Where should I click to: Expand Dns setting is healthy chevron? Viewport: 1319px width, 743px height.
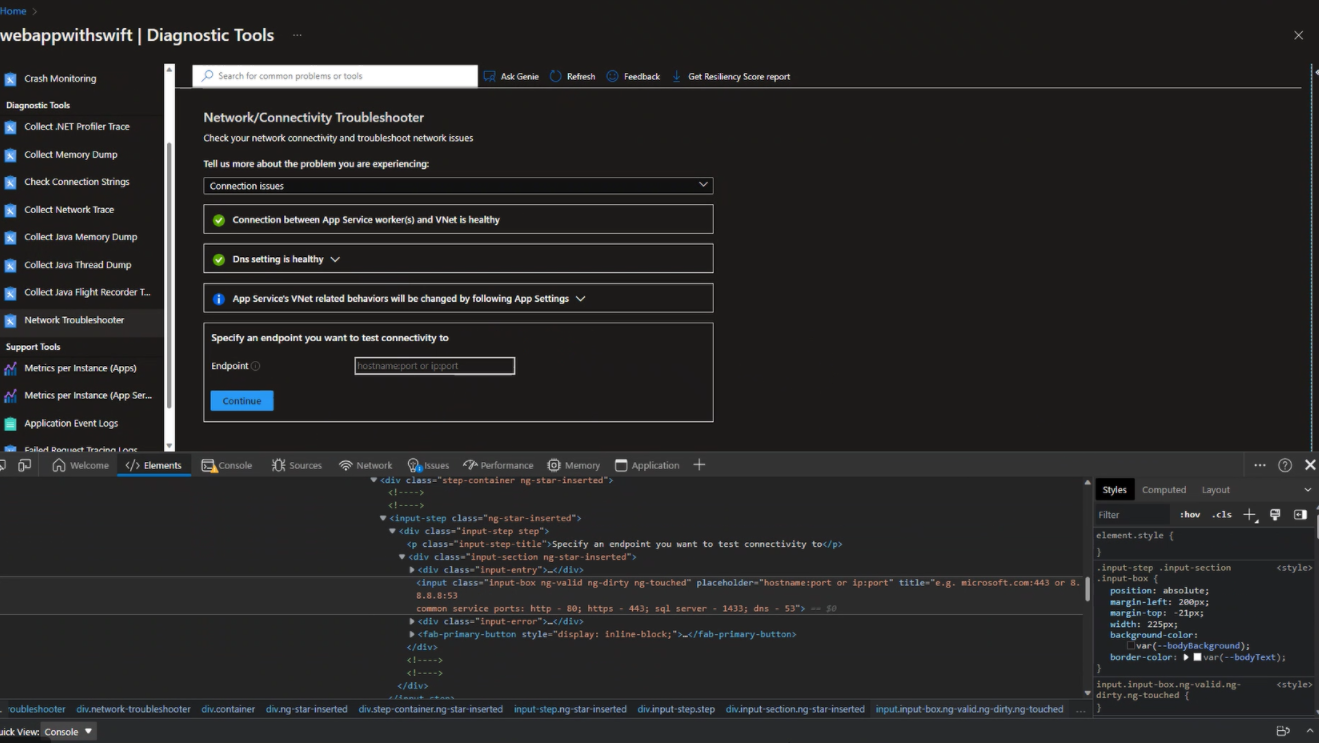[335, 259]
